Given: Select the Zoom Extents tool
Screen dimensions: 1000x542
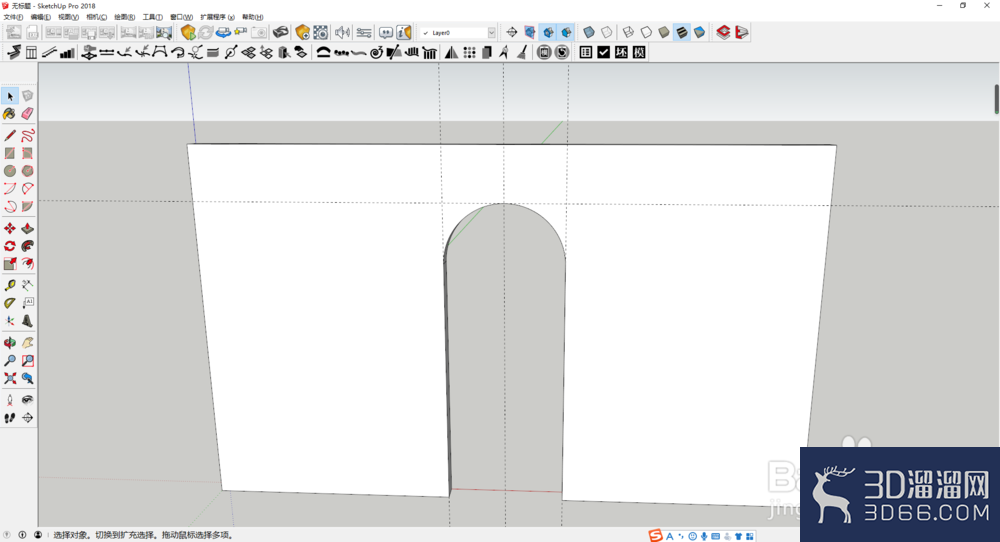Looking at the screenshot, I should [10, 378].
